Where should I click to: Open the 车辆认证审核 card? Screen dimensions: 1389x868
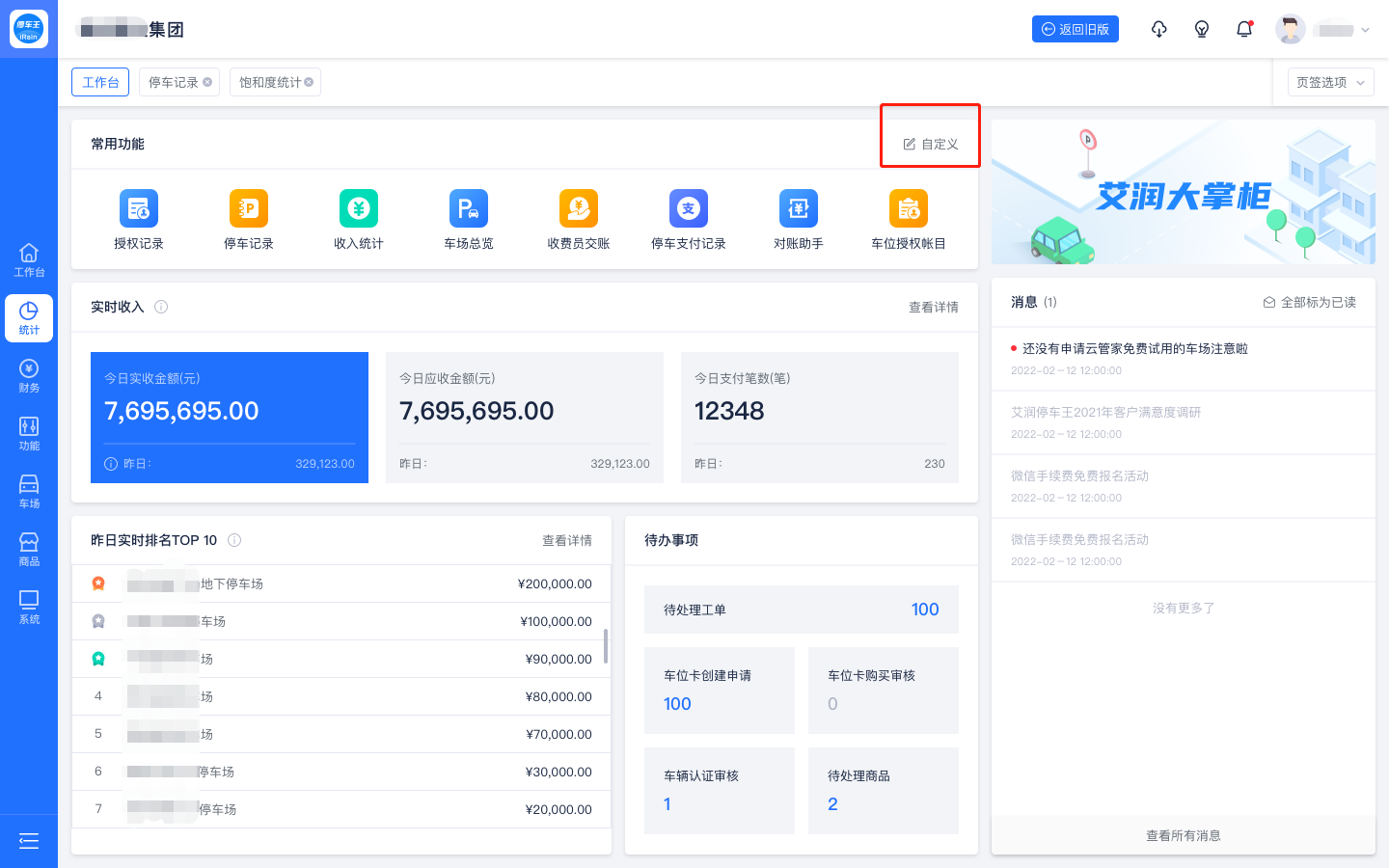(x=720, y=791)
